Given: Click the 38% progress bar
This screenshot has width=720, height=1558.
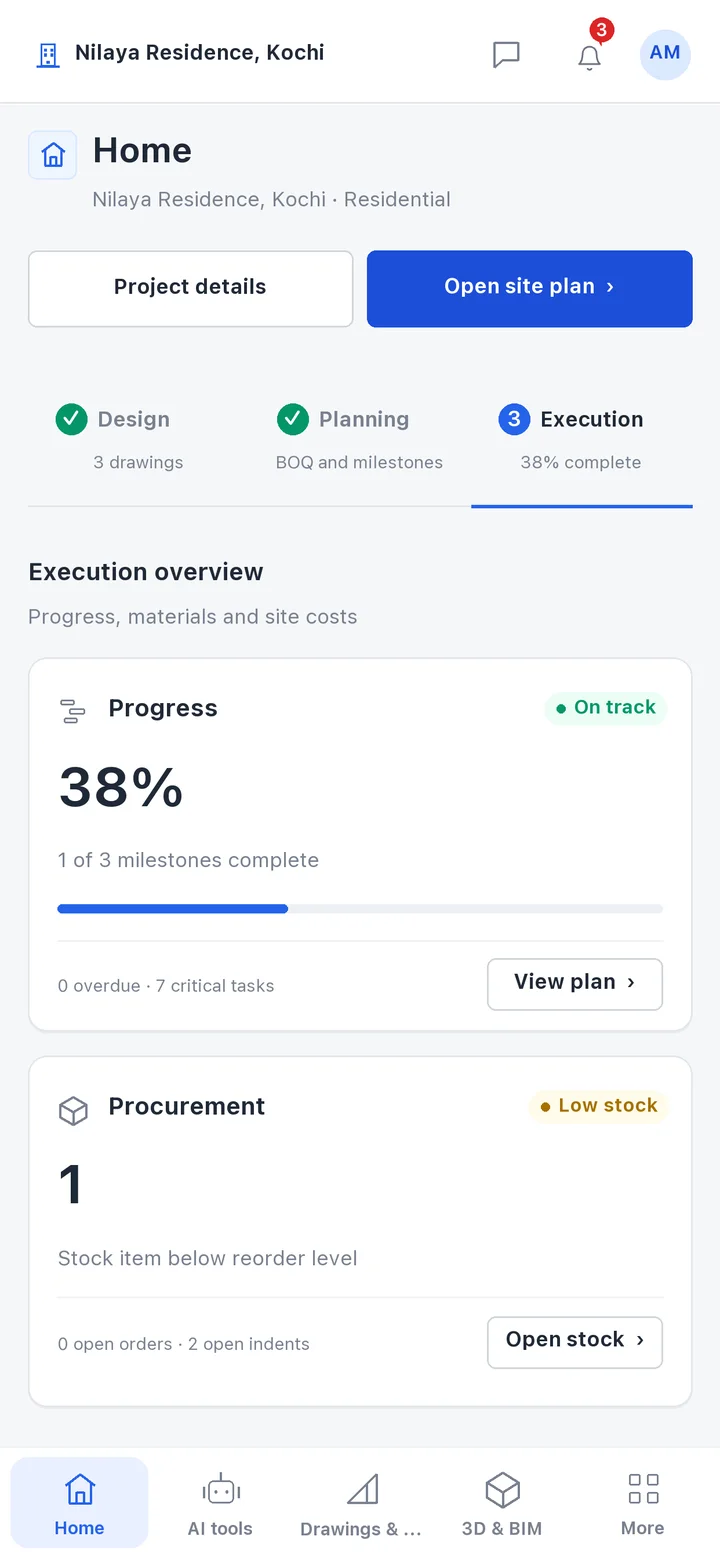Looking at the screenshot, I should [360, 909].
